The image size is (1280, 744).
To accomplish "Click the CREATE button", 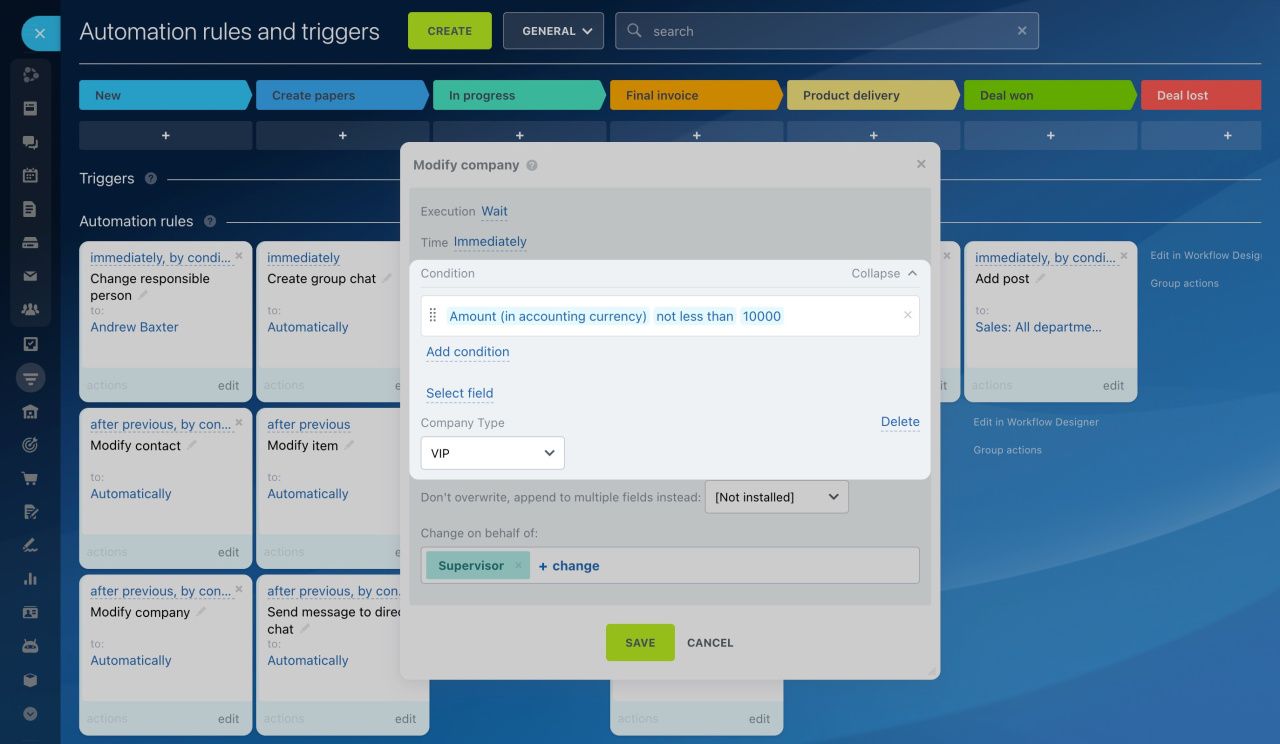I will [450, 31].
